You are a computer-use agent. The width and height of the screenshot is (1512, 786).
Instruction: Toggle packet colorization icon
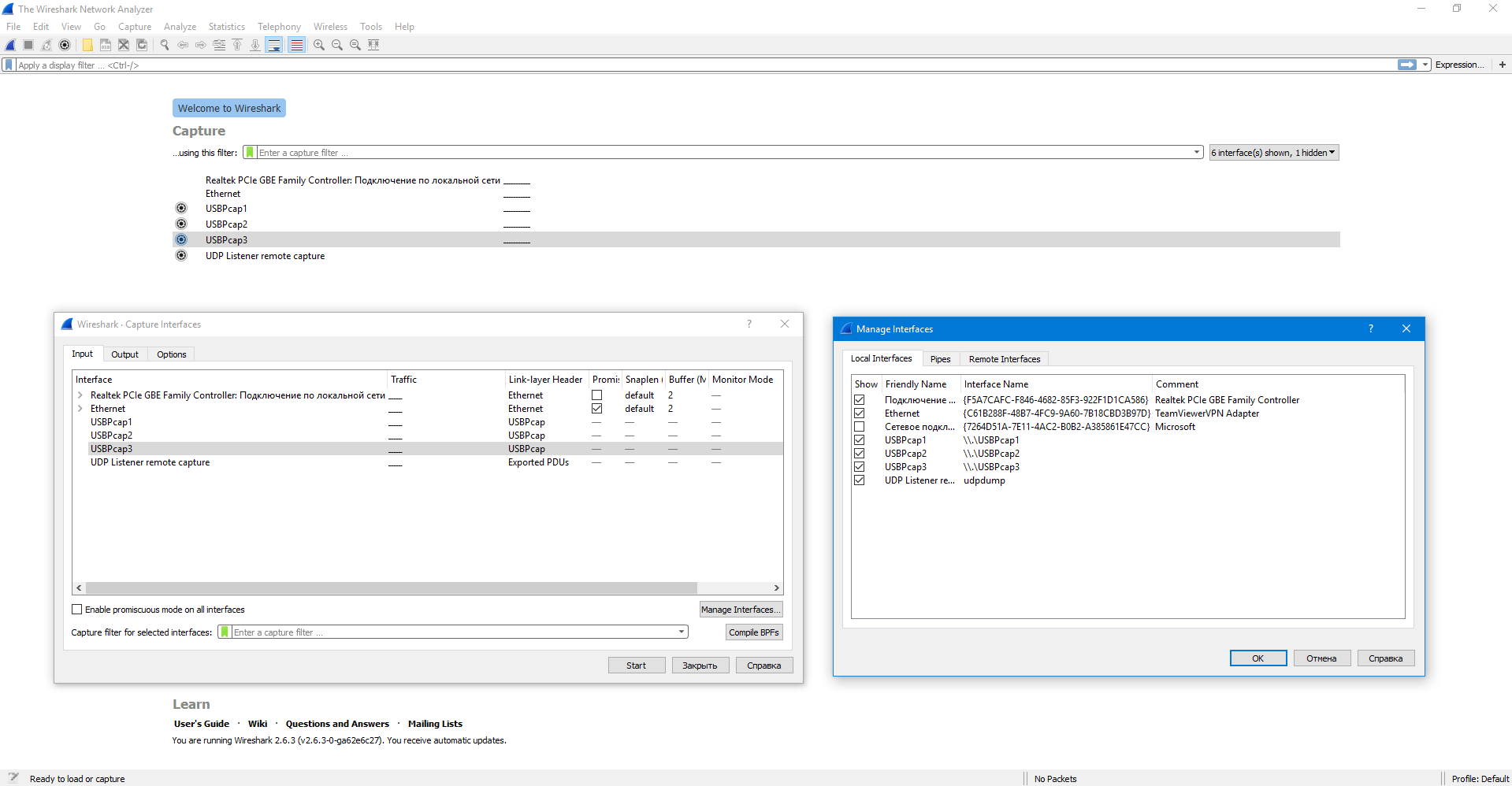pos(296,45)
